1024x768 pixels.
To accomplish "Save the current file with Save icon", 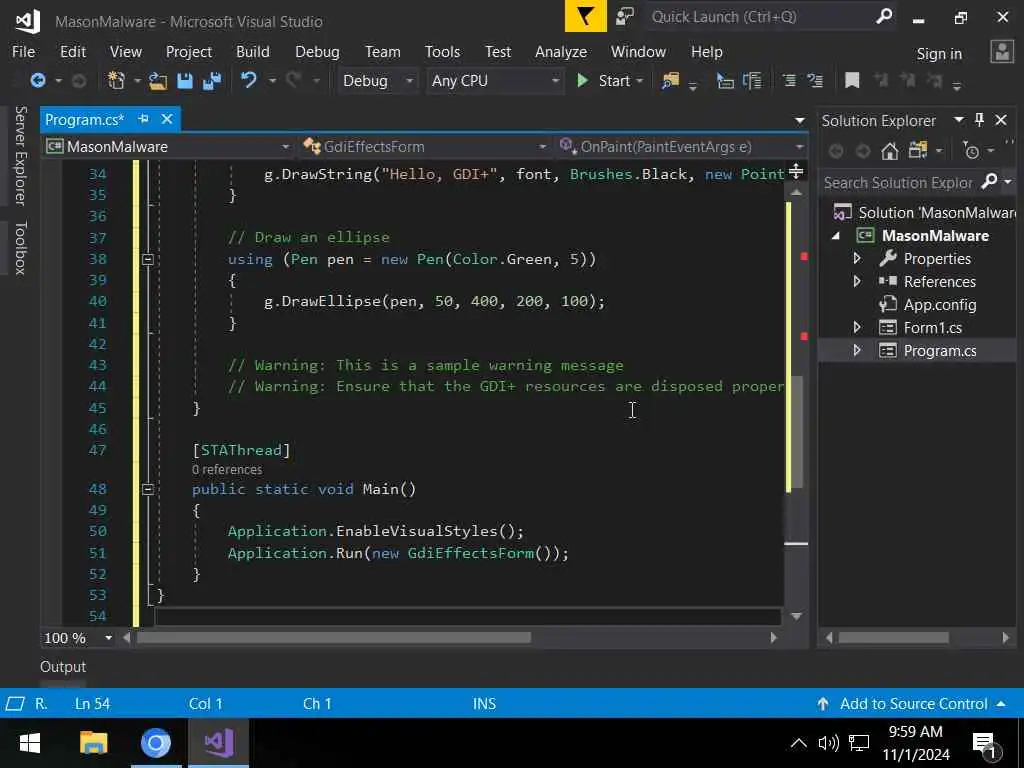I will 185,81.
